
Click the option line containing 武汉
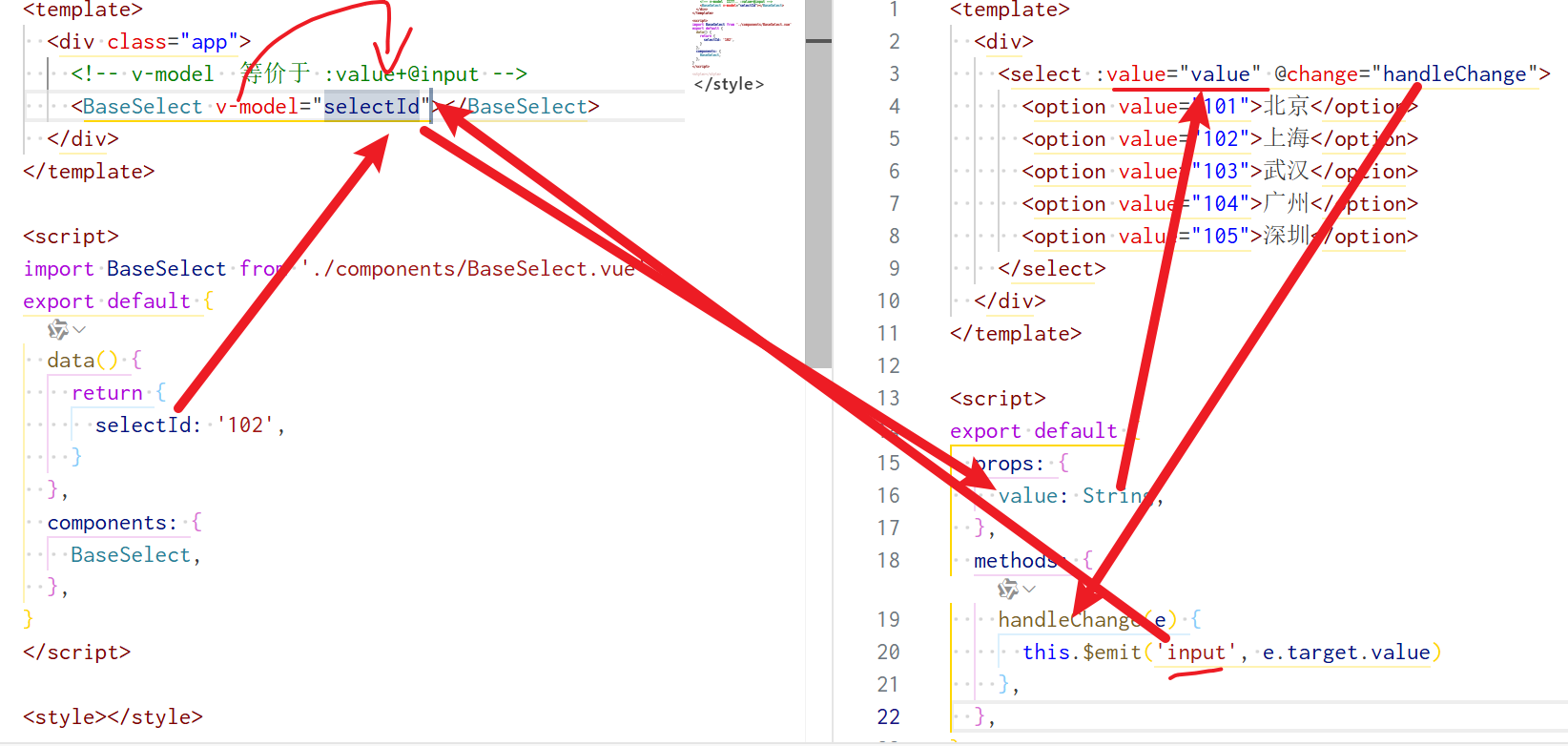pos(1220,171)
